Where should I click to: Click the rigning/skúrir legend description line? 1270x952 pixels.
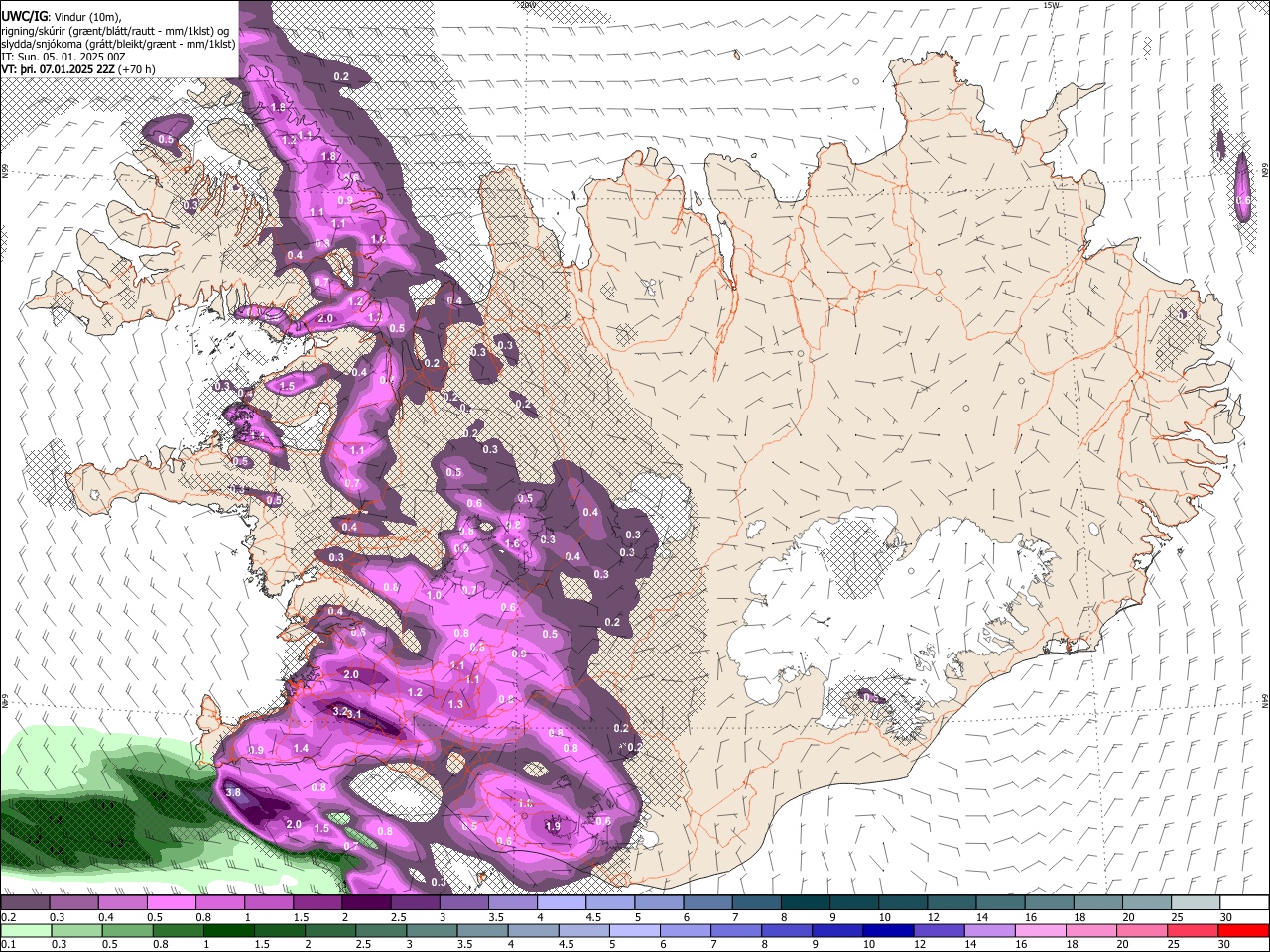(115, 30)
